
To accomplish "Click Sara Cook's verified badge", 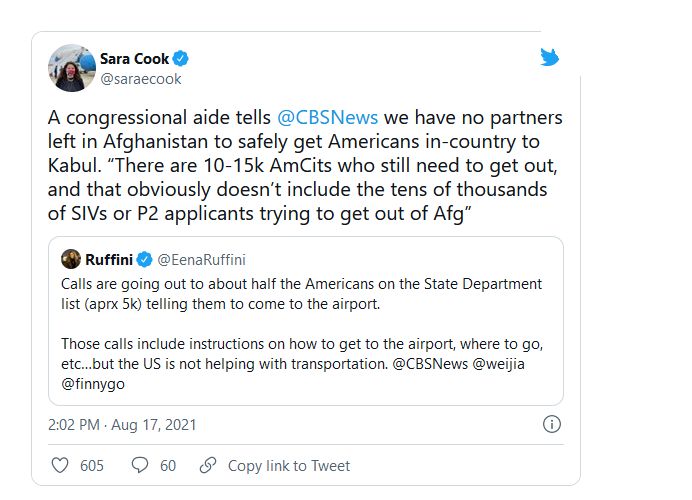I will (x=181, y=58).
